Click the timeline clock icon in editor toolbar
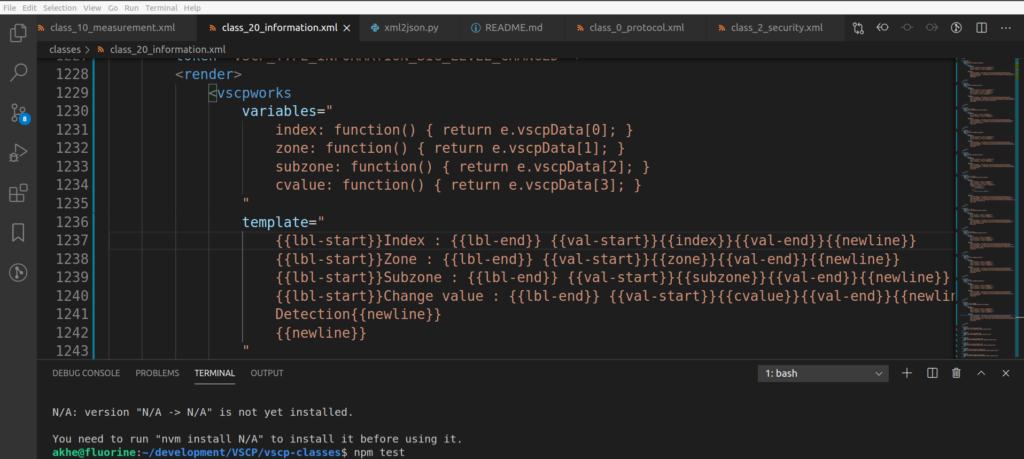1024x459 pixels. pos(956,28)
